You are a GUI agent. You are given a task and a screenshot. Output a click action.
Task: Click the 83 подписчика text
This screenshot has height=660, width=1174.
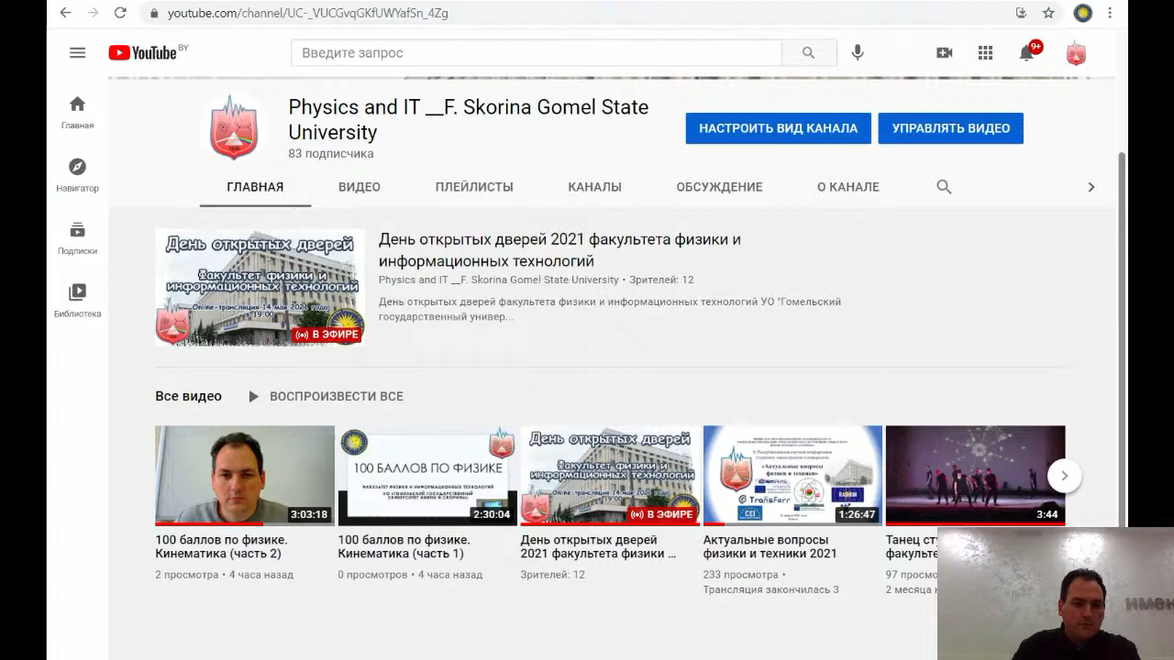click(331, 154)
